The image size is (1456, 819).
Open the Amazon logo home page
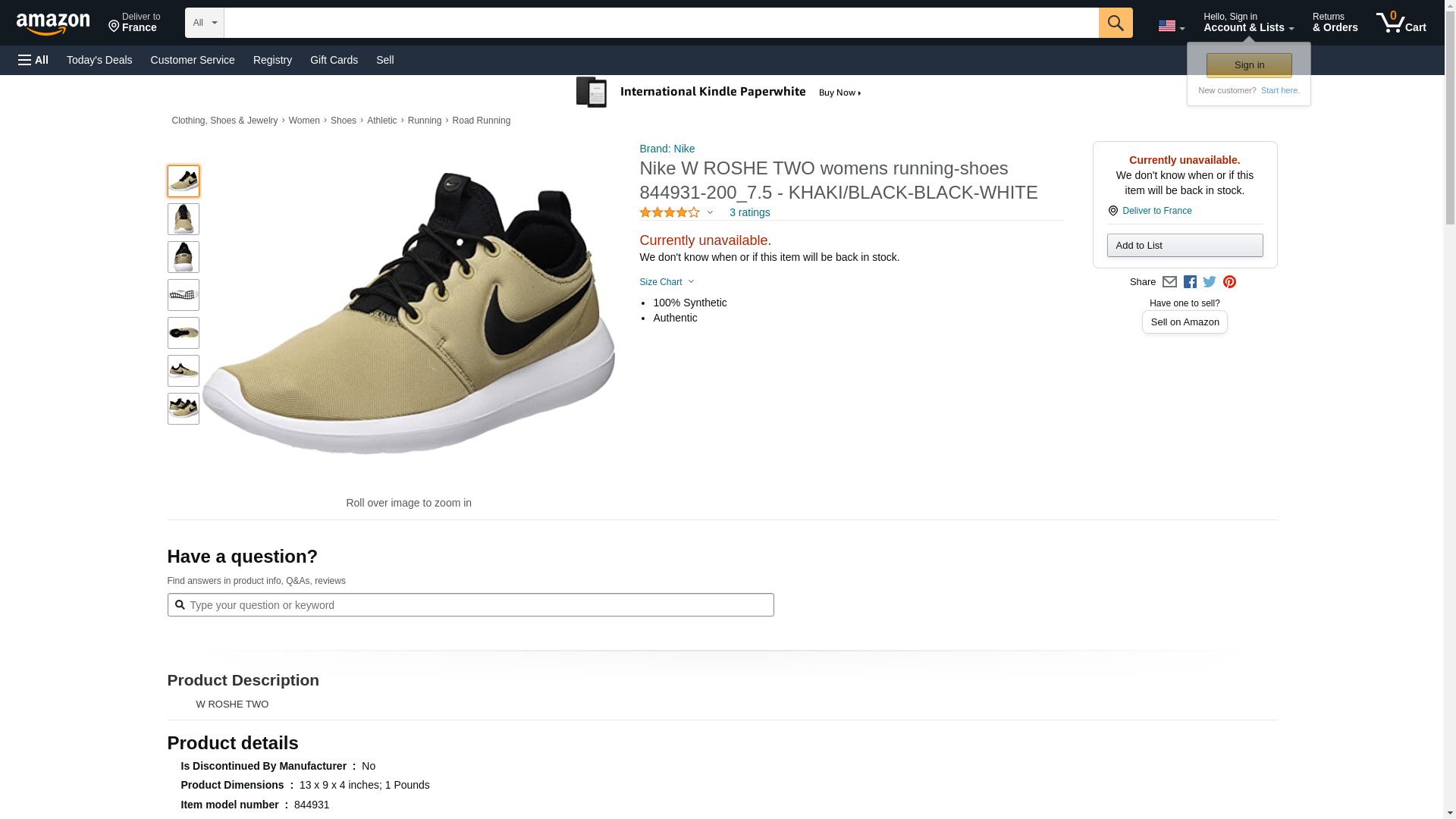click(53, 24)
